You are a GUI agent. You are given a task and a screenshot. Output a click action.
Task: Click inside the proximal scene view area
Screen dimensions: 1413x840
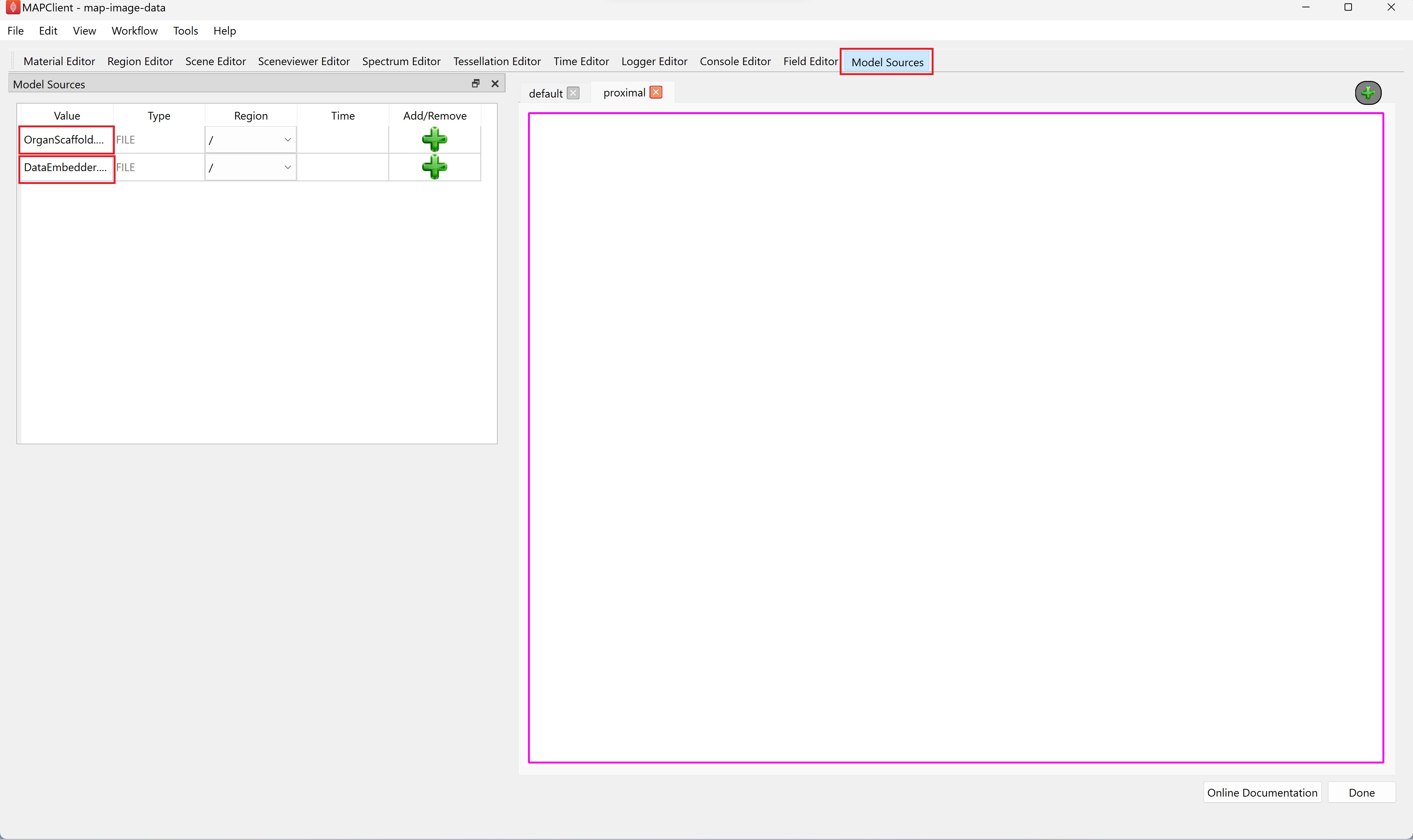click(x=956, y=437)
